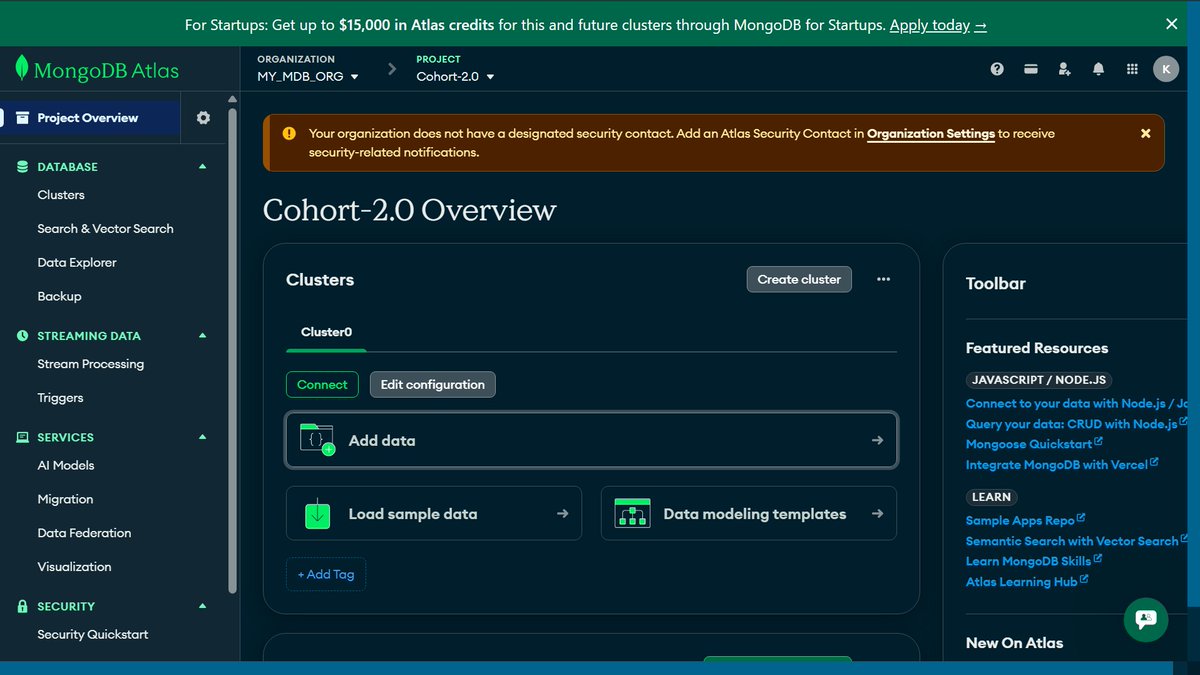Open the Cohort-2.0 project dropdown
This screenshot has height=675, width=1200.
point(456,77)
